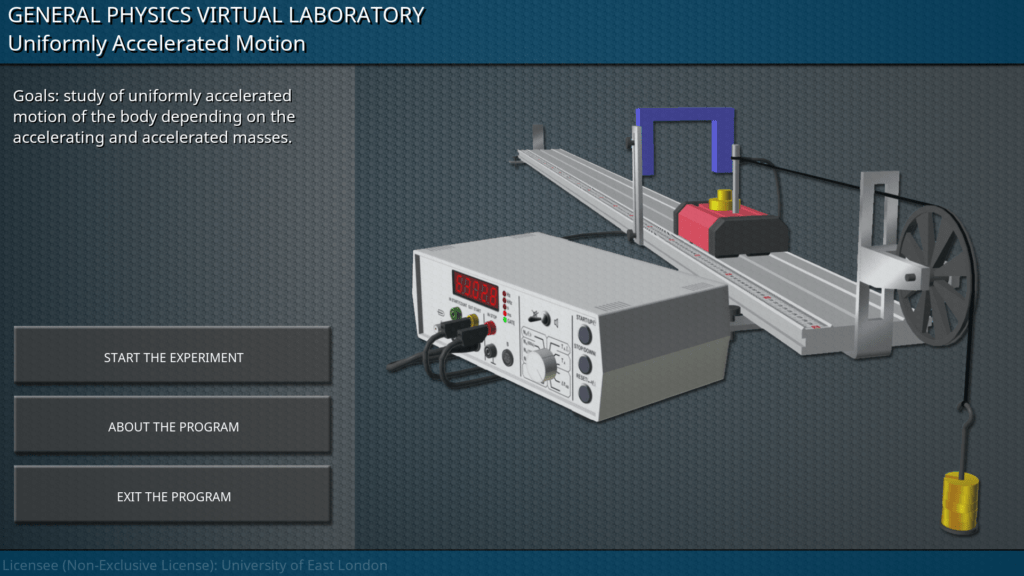Click the University of East London licensee text
Viewport: 1024px width, 576px height.
point(194,566)
